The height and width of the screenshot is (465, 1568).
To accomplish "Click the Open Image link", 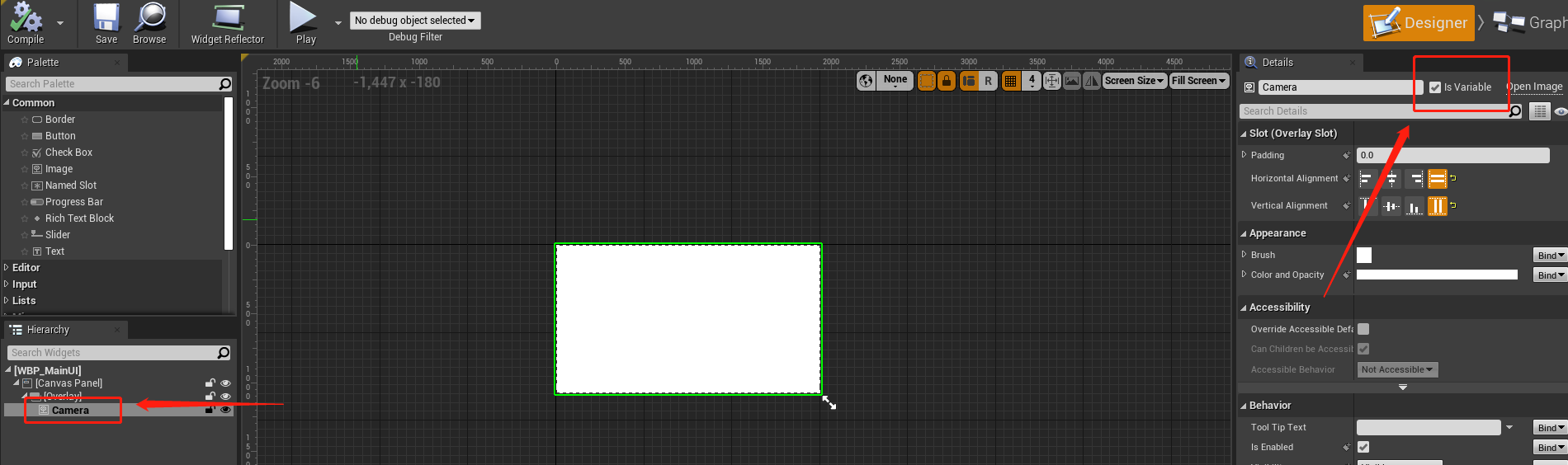I will click(x=1534, y=87).
